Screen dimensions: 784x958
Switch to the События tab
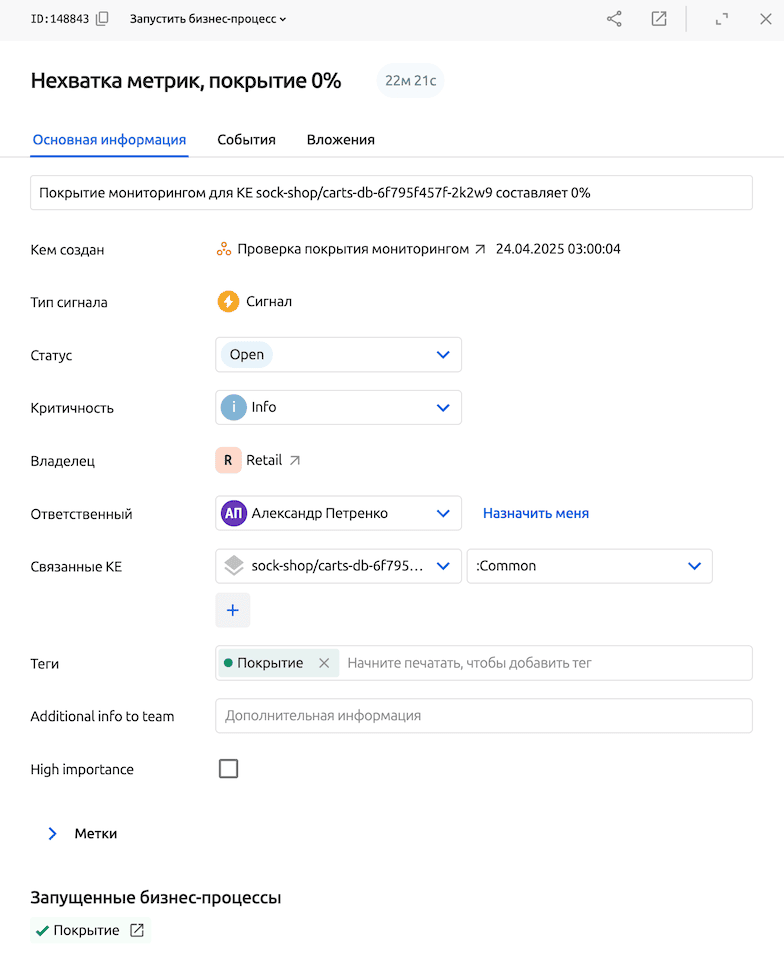246,140
